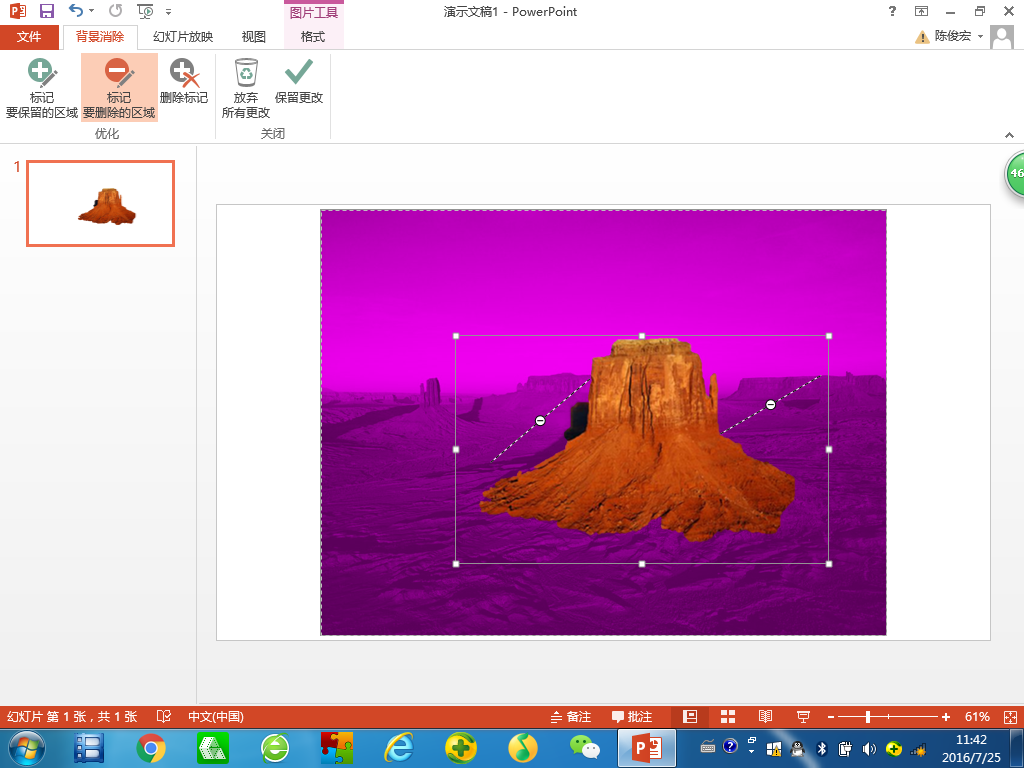
Task: Switch to 背景消除 tab
Action: [100, 37]
